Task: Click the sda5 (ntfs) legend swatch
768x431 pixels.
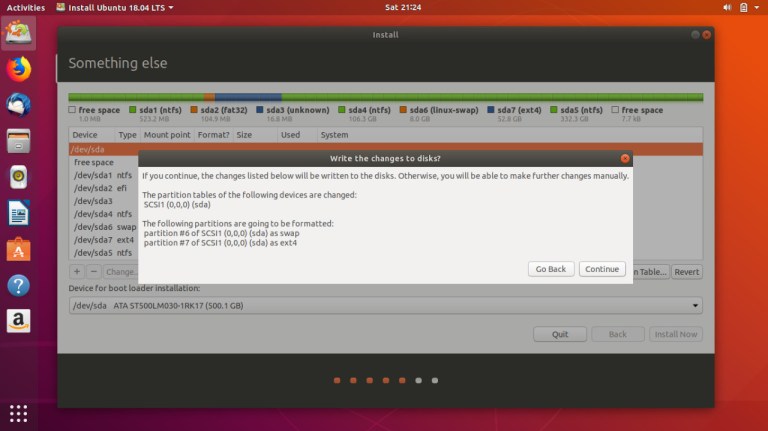Action: pos(553,110)
